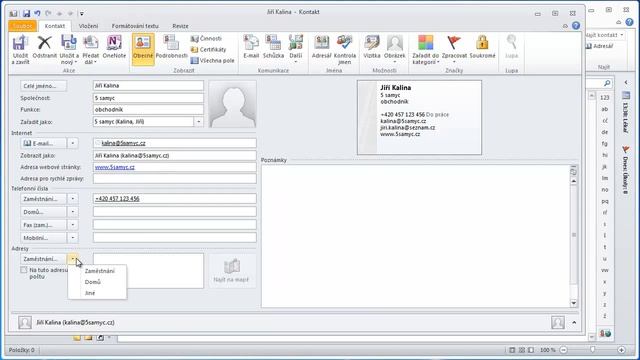Open Outlook help question mark

coord(576,26)
